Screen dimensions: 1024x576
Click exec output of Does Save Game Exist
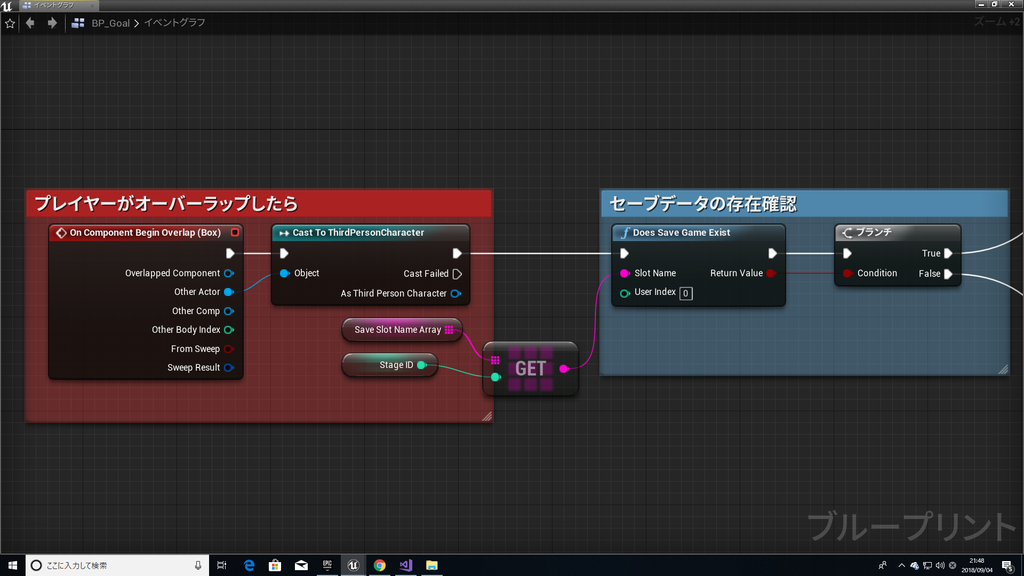[773, 253]
